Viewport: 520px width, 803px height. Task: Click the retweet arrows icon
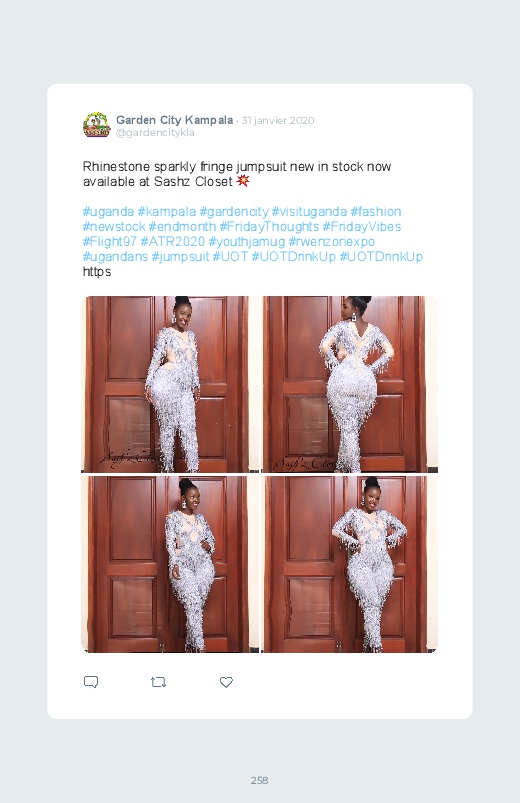pyautogui.click(x=158, y=682)
